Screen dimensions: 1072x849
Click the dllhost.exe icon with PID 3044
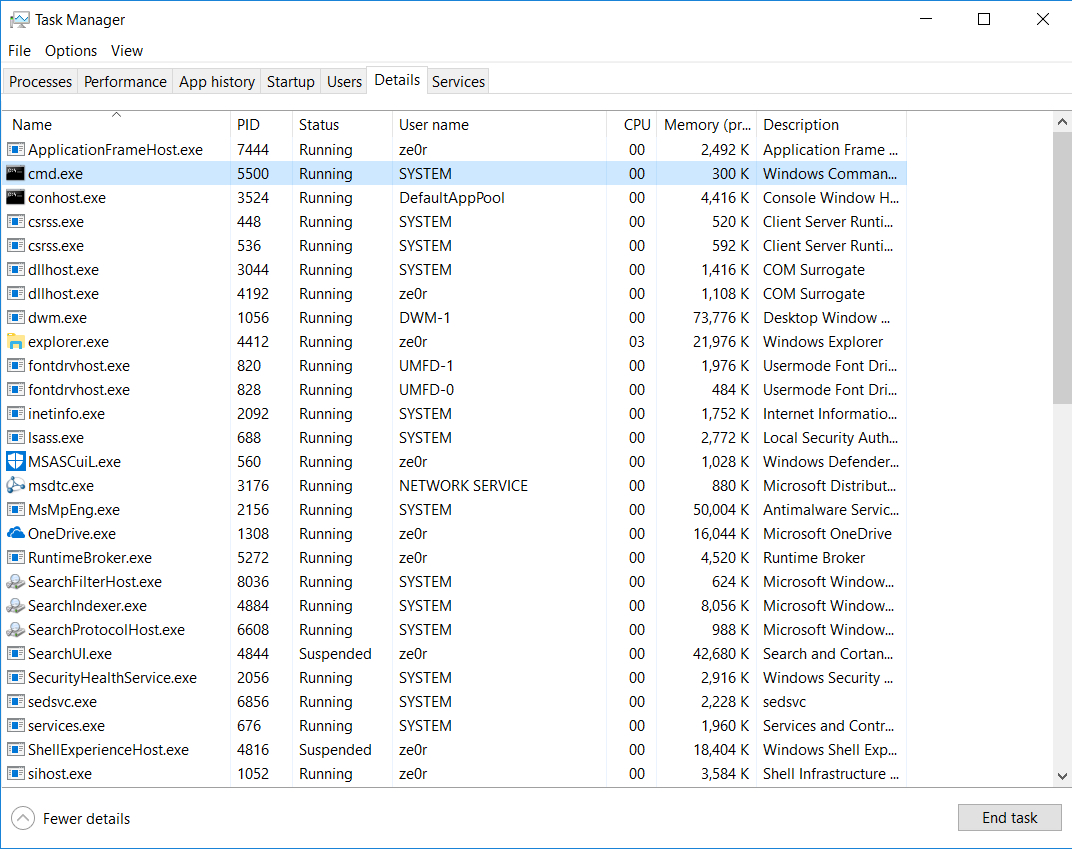[16, 269]
